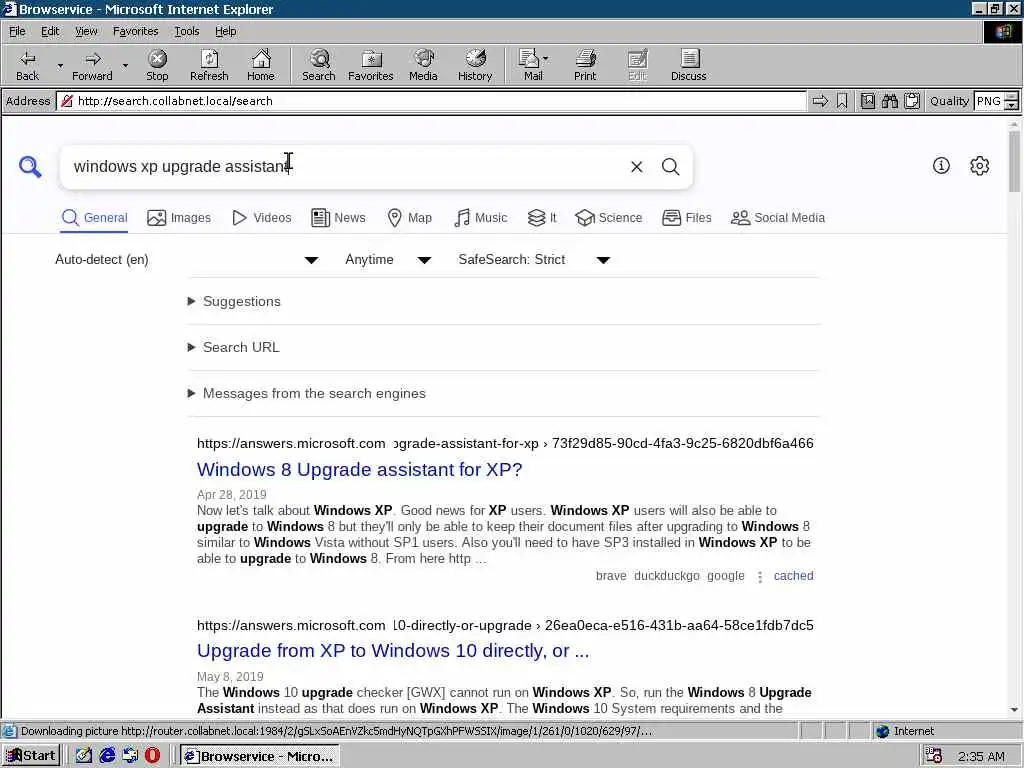Launch Internet Explorer from quick launch

click(107, 756)
